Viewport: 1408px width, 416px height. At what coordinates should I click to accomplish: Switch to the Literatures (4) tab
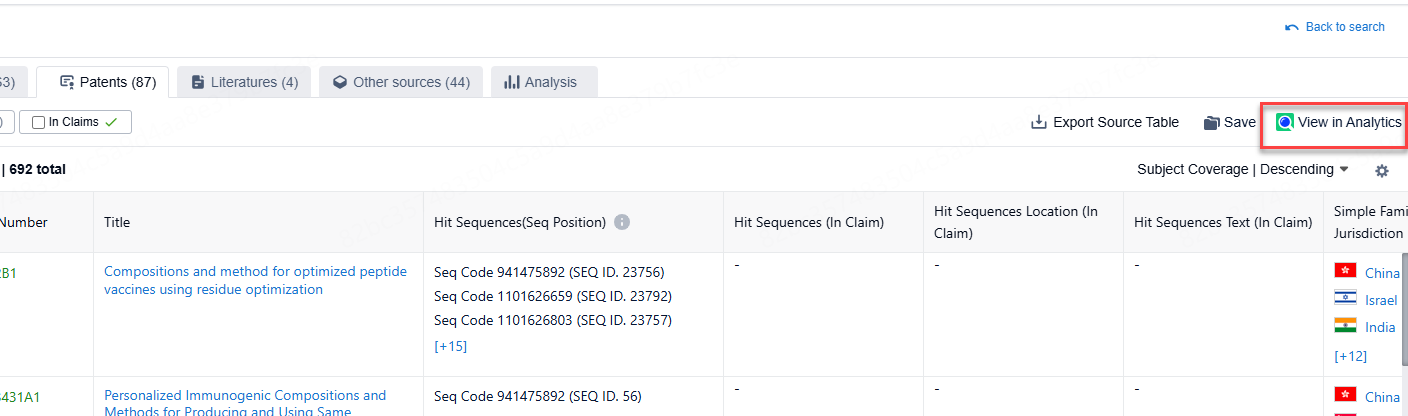244,82
